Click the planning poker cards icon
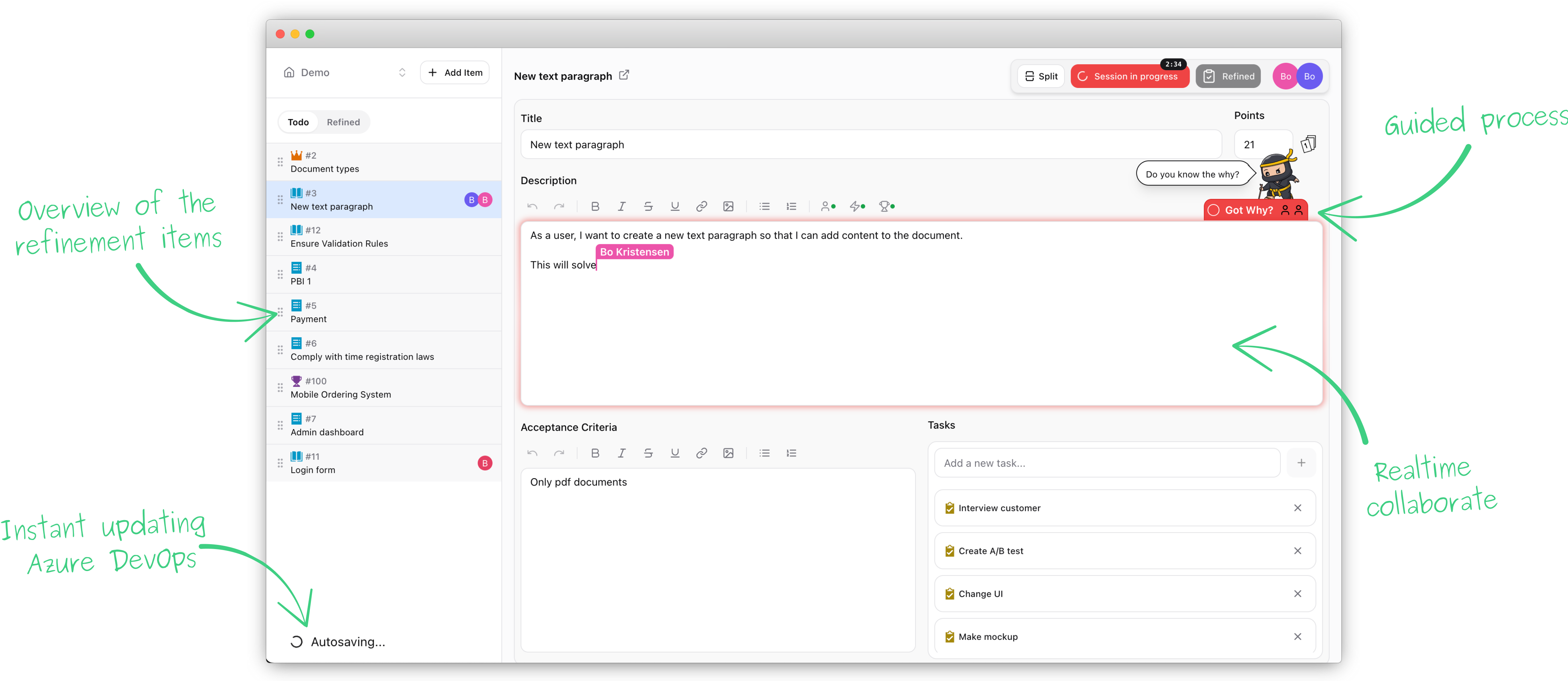Image resolution: width=1568 pixels, height=681 pixels. pyautogui.click(x=1308, y=144)
